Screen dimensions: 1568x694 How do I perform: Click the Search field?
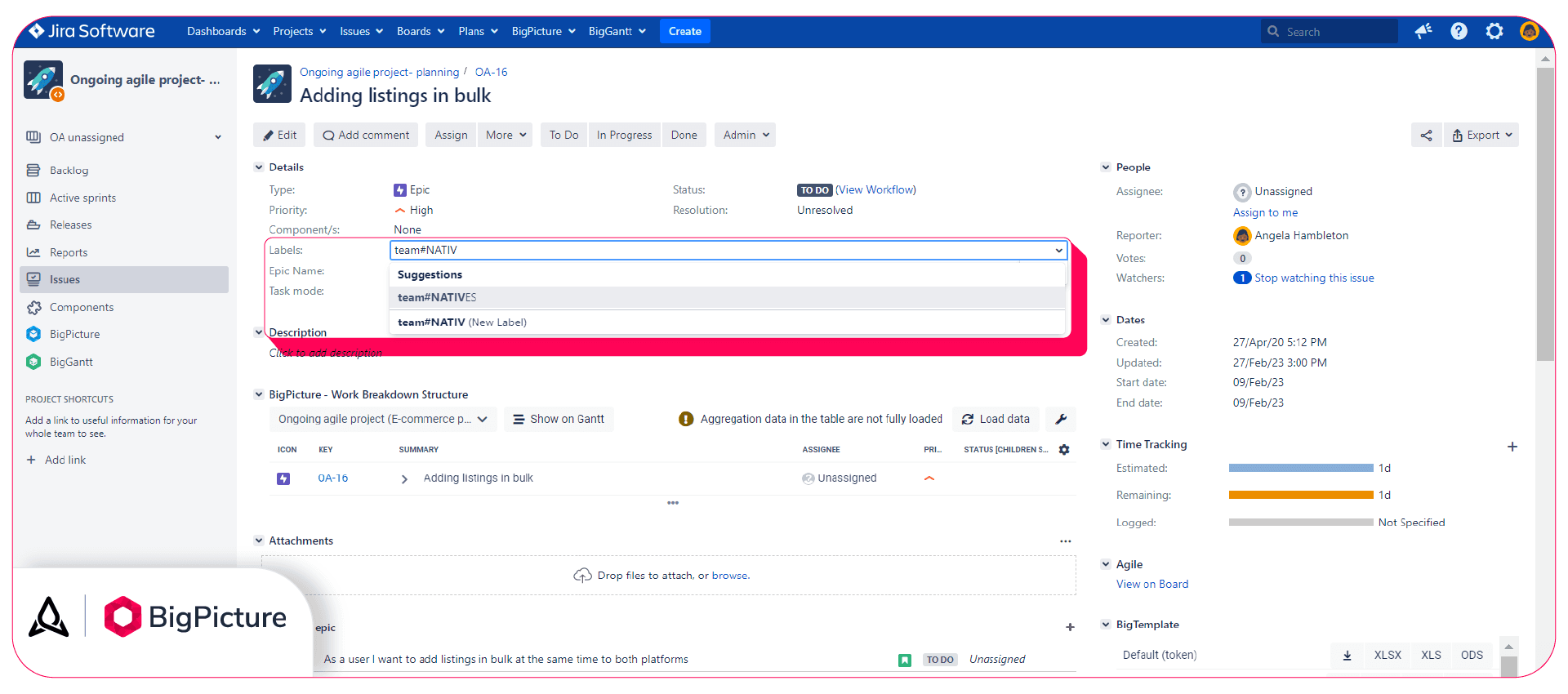[1330, 32]
